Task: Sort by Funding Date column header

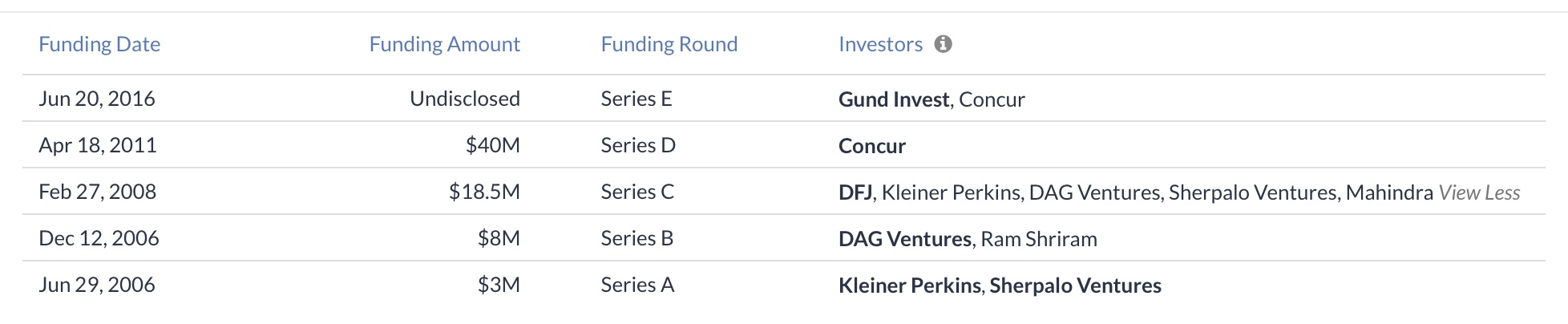Action: click(99, 44)
